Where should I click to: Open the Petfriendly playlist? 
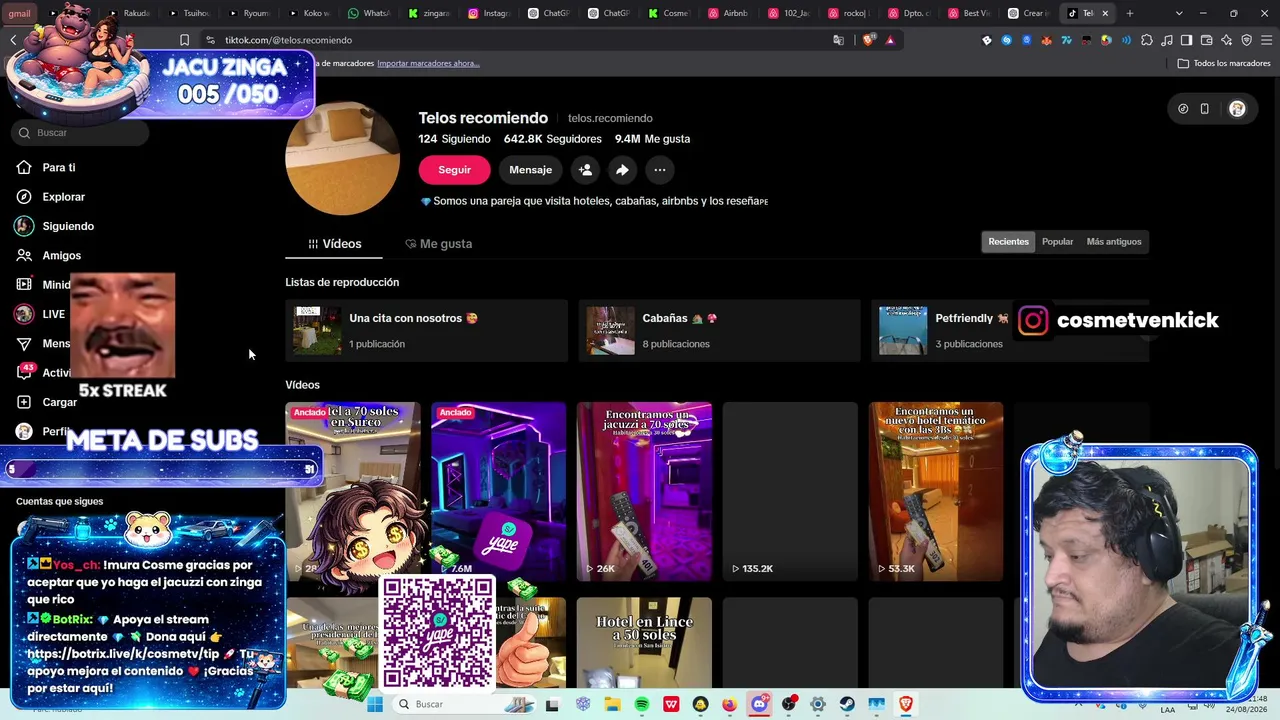[1010, 331]
